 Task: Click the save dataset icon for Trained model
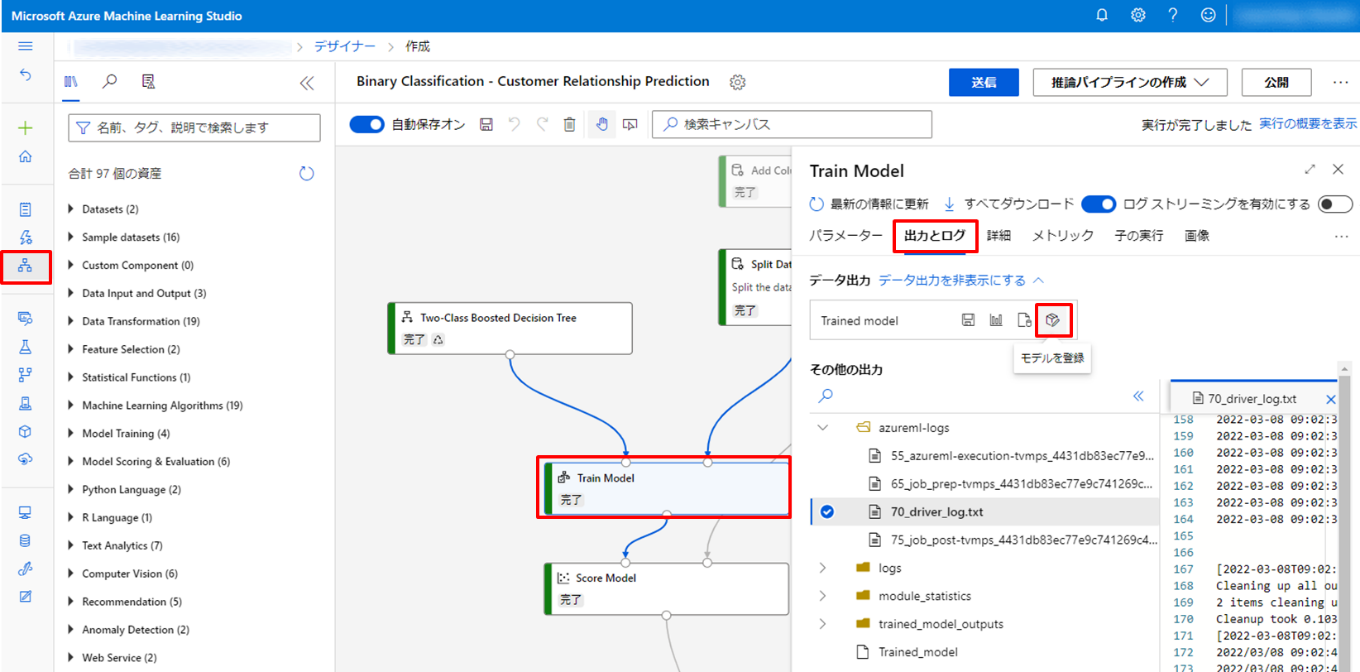click(x=968, y=320)
